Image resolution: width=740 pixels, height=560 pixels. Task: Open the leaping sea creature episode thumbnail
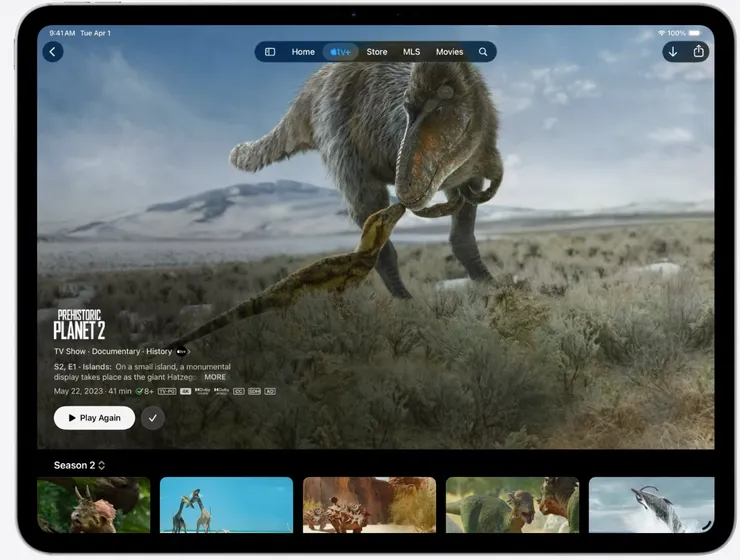[652, 505]
